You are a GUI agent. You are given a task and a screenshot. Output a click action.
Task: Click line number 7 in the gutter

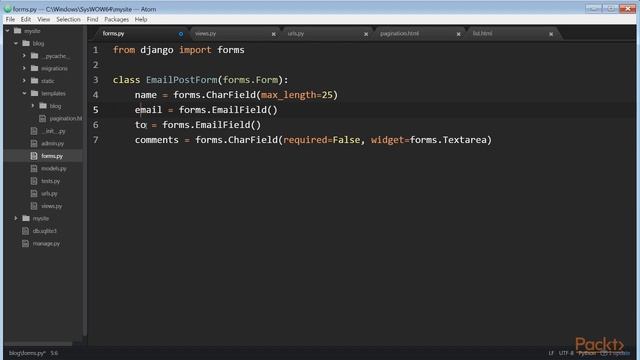[96, 140]
